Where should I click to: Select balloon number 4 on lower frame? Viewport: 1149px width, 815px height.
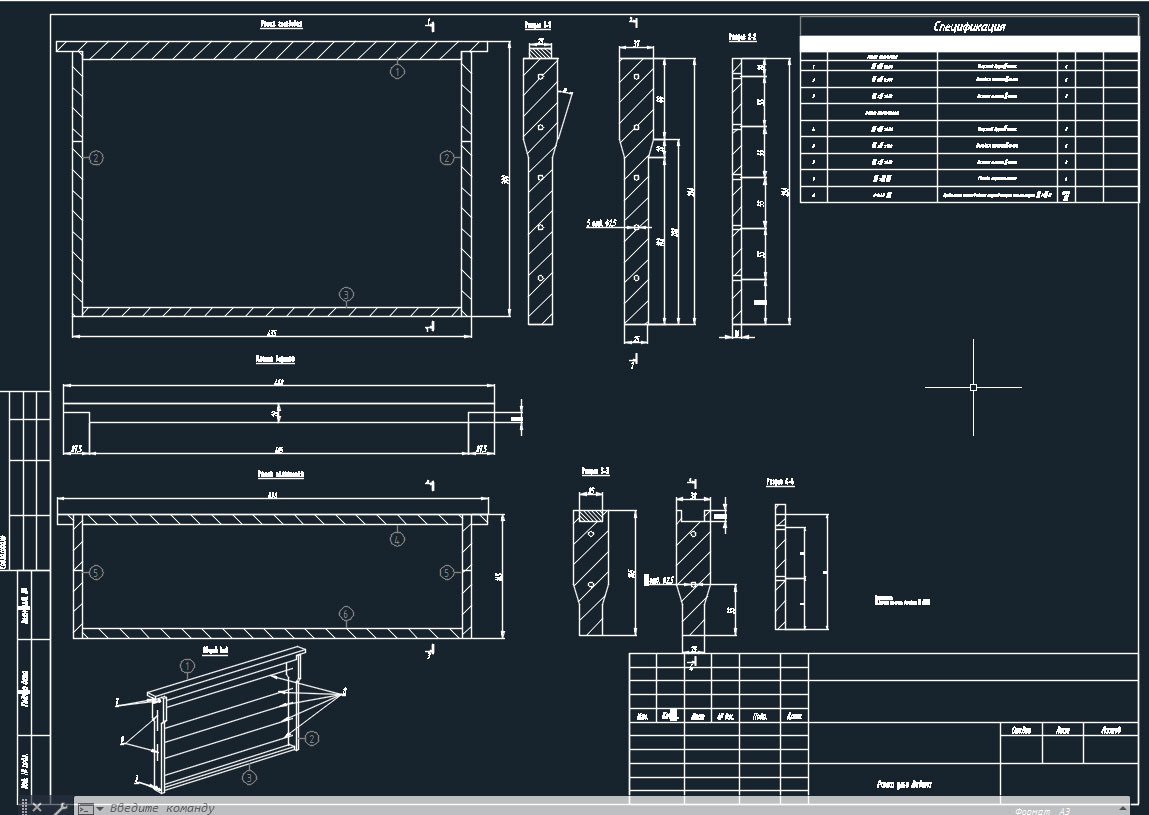[397, 539]
